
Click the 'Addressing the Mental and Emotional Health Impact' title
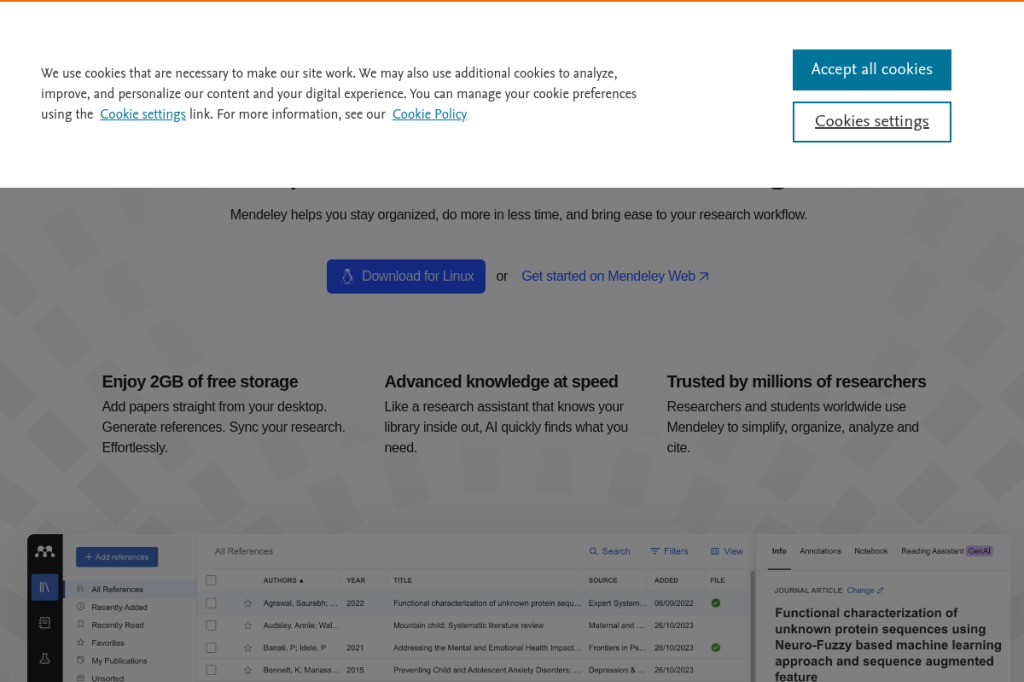pyautogui.click(x=487, y=647)
